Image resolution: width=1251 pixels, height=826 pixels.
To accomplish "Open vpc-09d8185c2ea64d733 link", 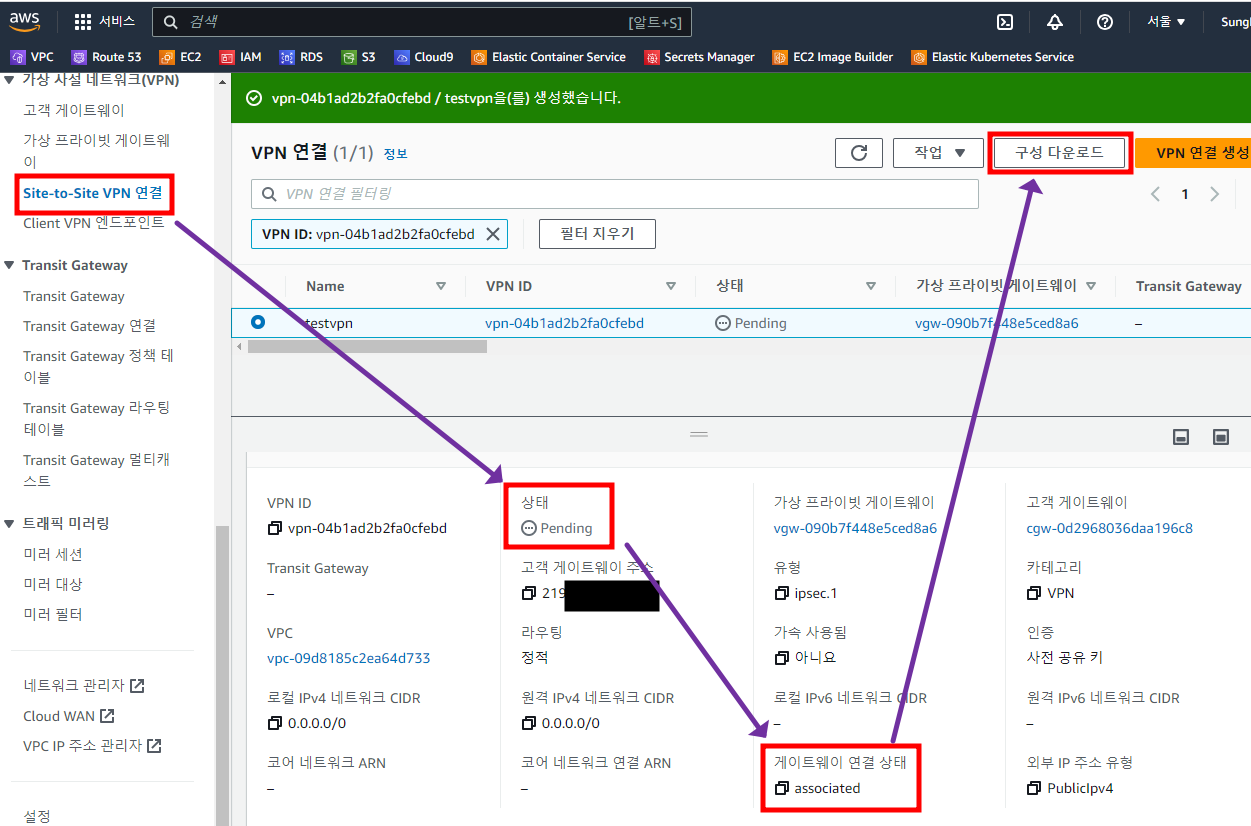I will click(349, 658).
